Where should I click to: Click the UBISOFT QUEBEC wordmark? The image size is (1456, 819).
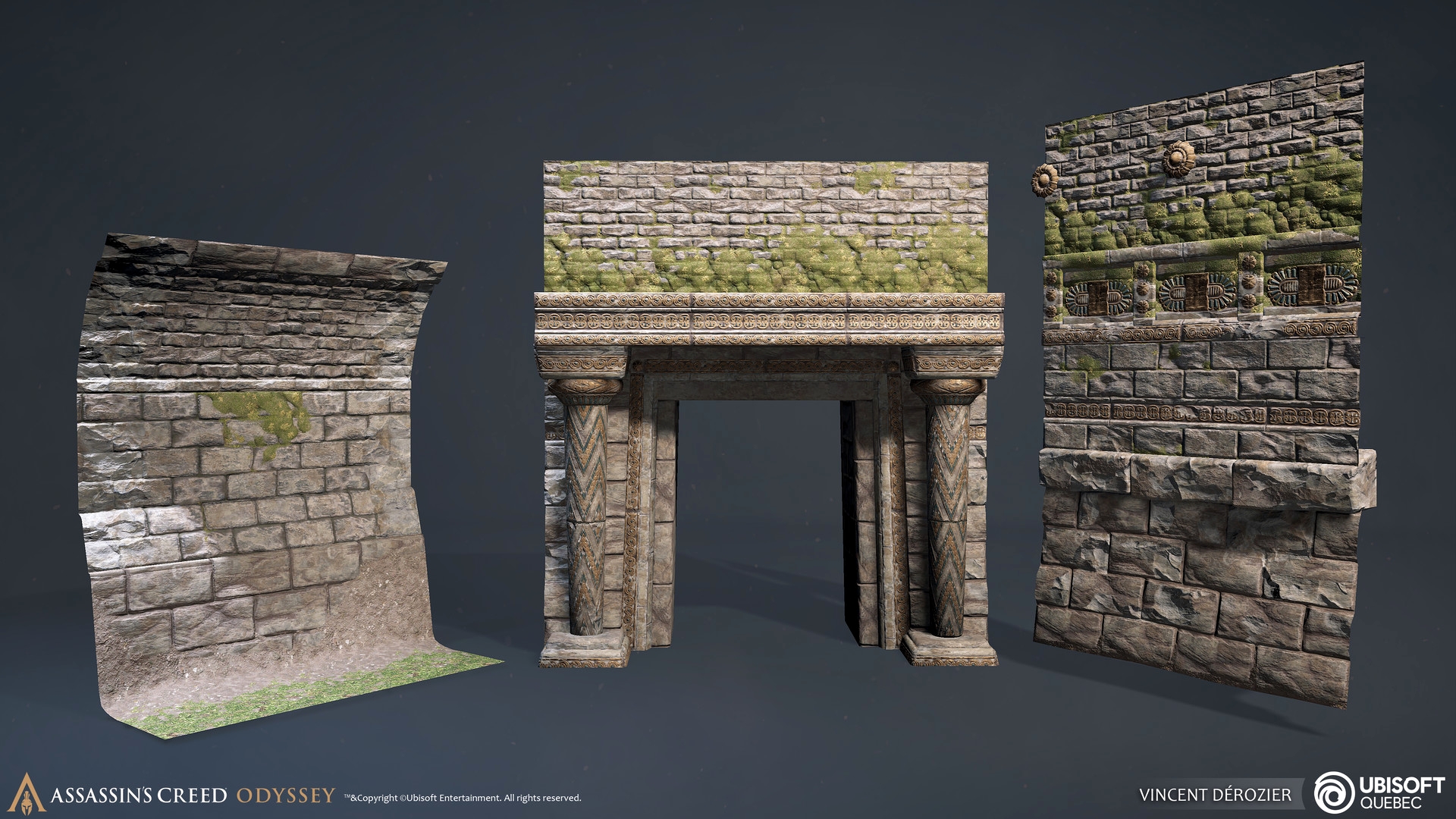tap(1401, 792)
